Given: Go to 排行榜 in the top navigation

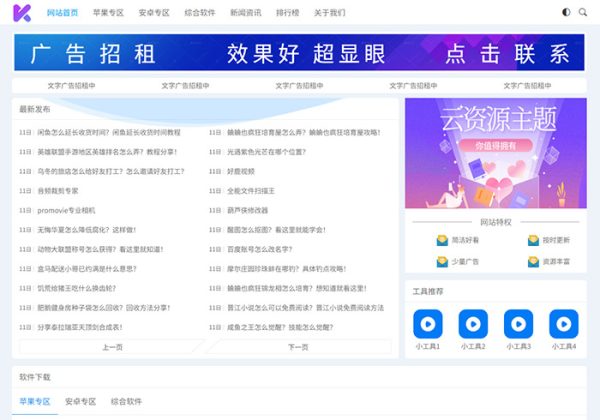Looking at the screenshot, I should [x=289, y=13].
